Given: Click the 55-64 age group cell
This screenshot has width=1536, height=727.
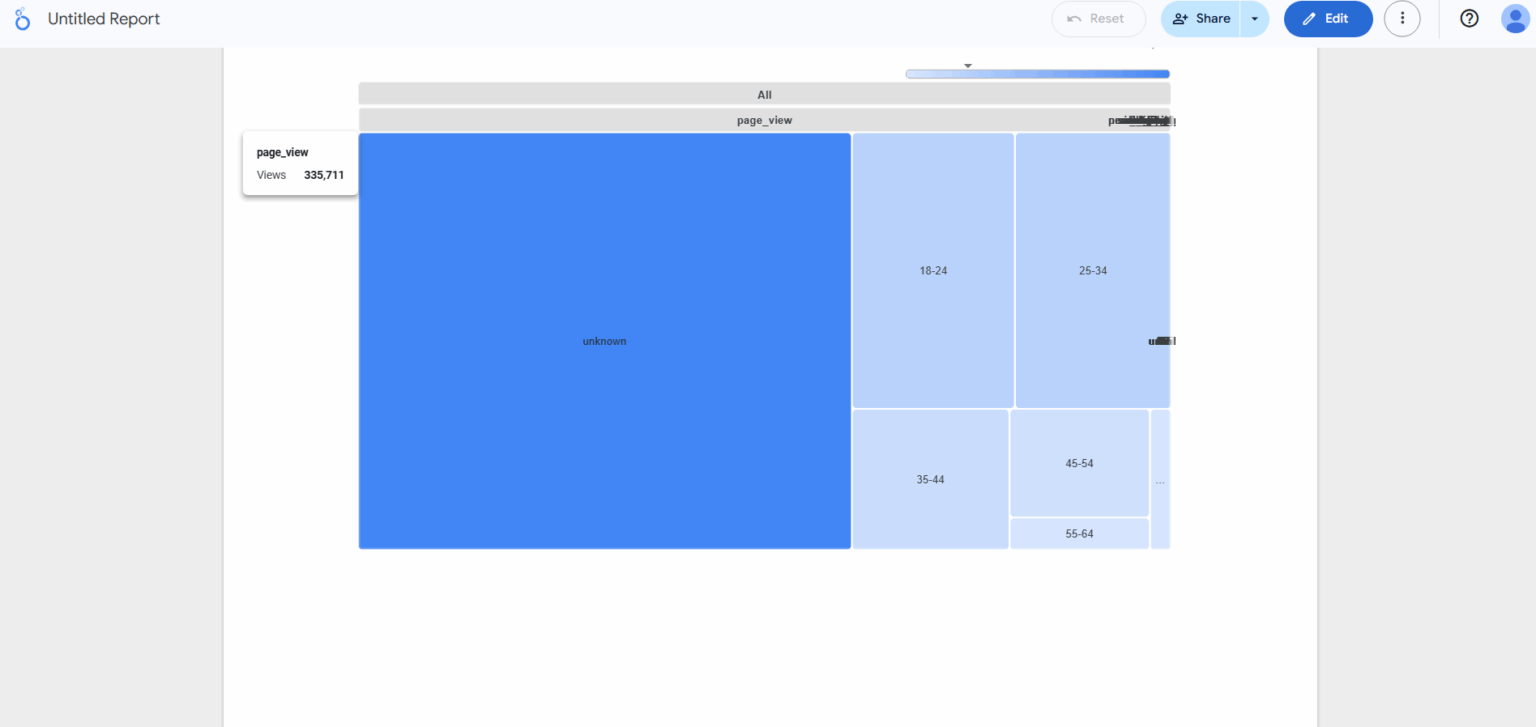Looking at the screenshot, I should (x=1079, y=533).
